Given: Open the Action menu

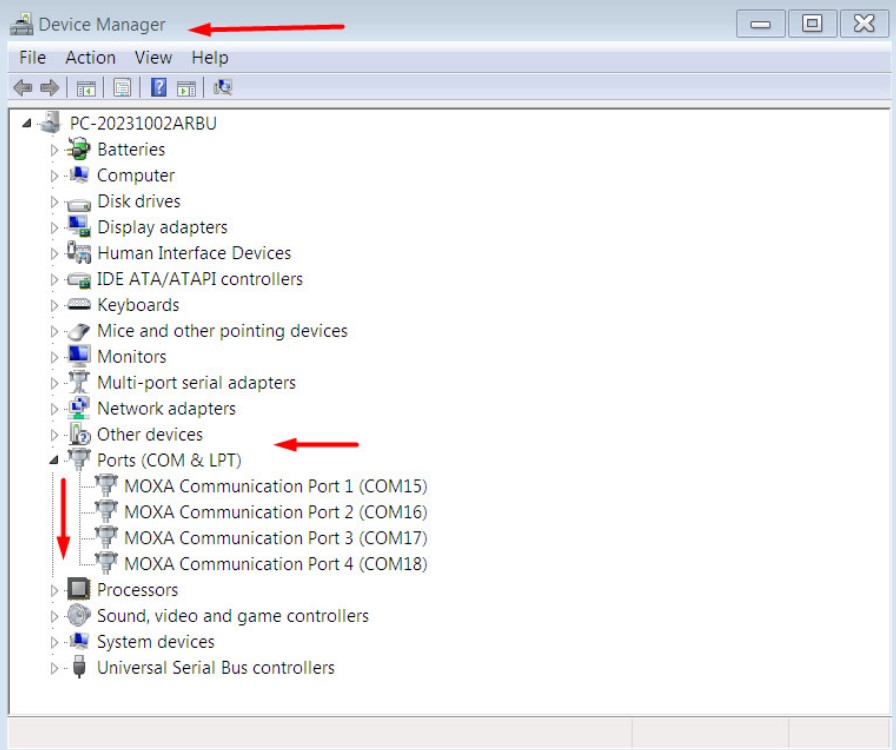Looking at the screenshot, I should coord(90,58).
